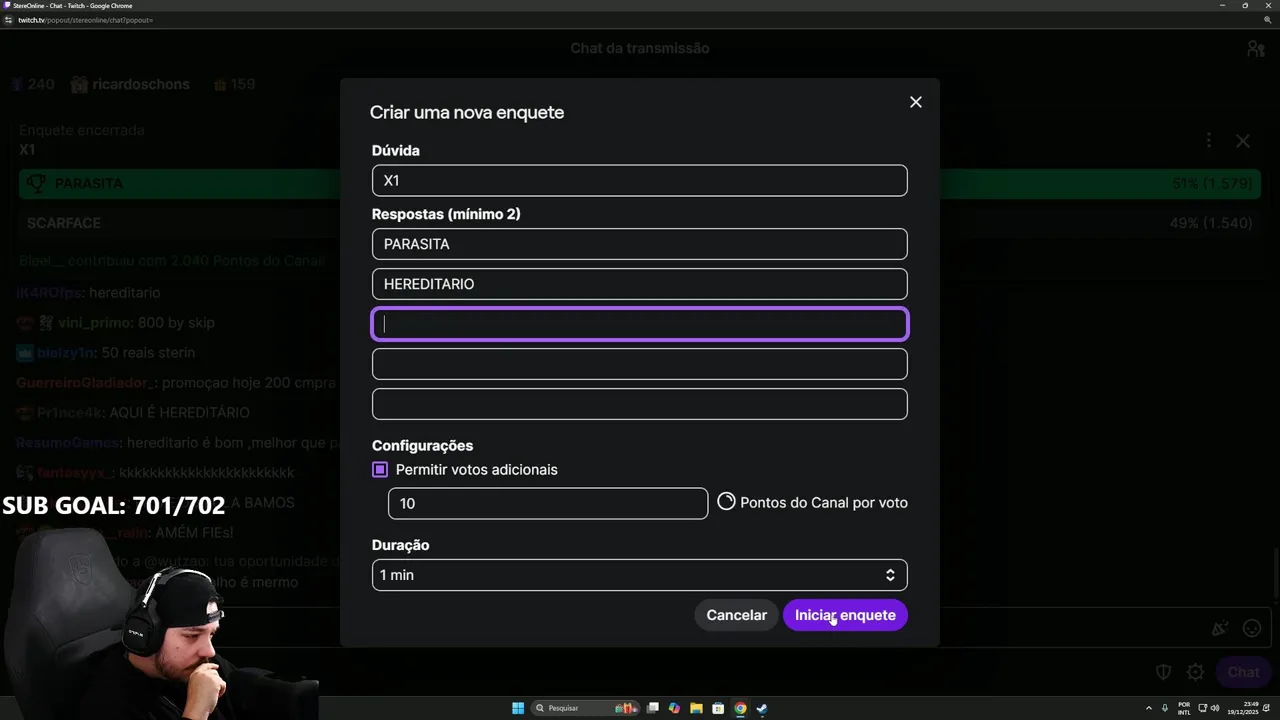
Task: Dismiss the ended poll banner with X
Action: (x=1242, y=141)
